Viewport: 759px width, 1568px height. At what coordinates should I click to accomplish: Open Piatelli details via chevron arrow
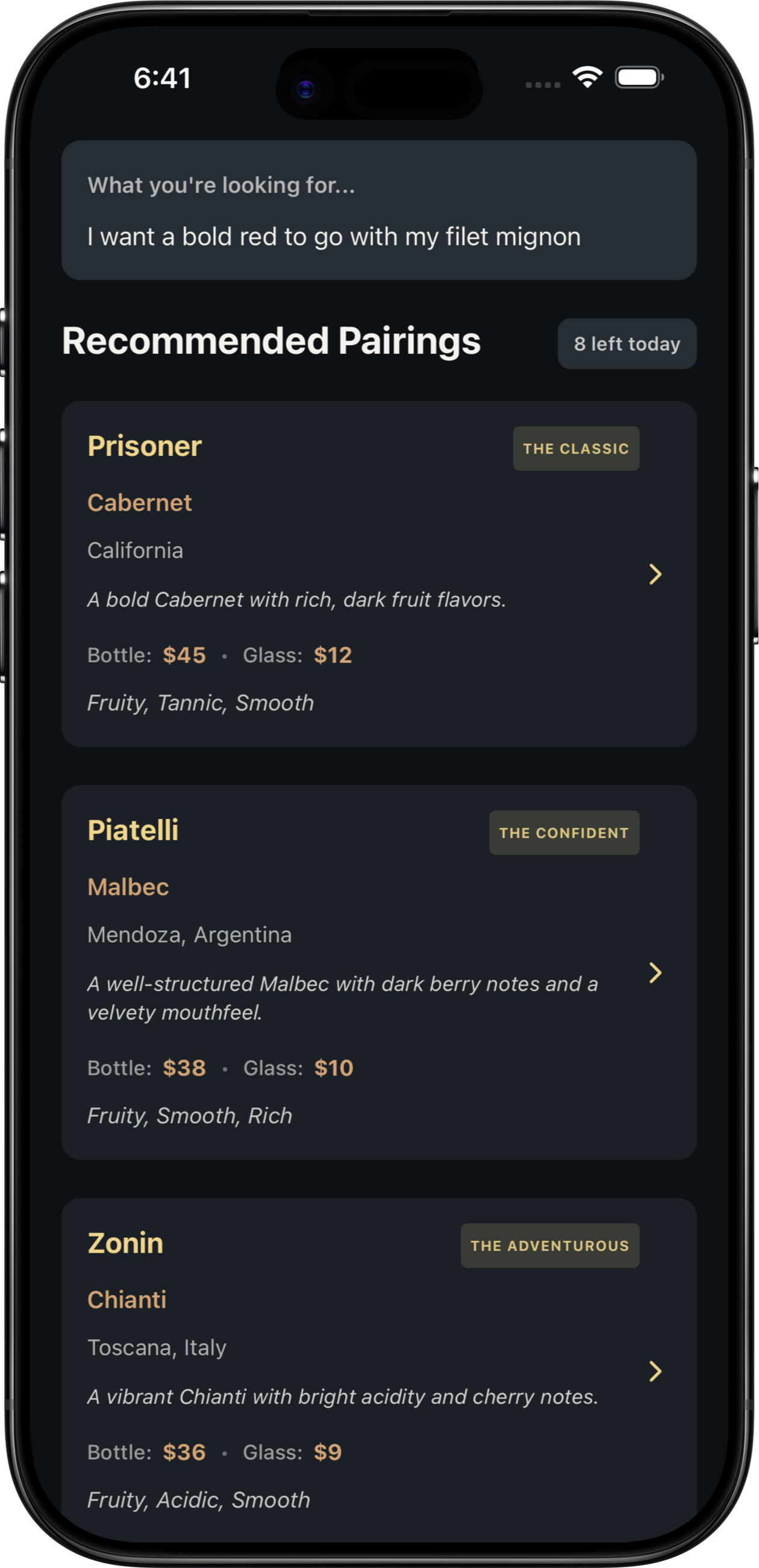[x=655, y=972]
